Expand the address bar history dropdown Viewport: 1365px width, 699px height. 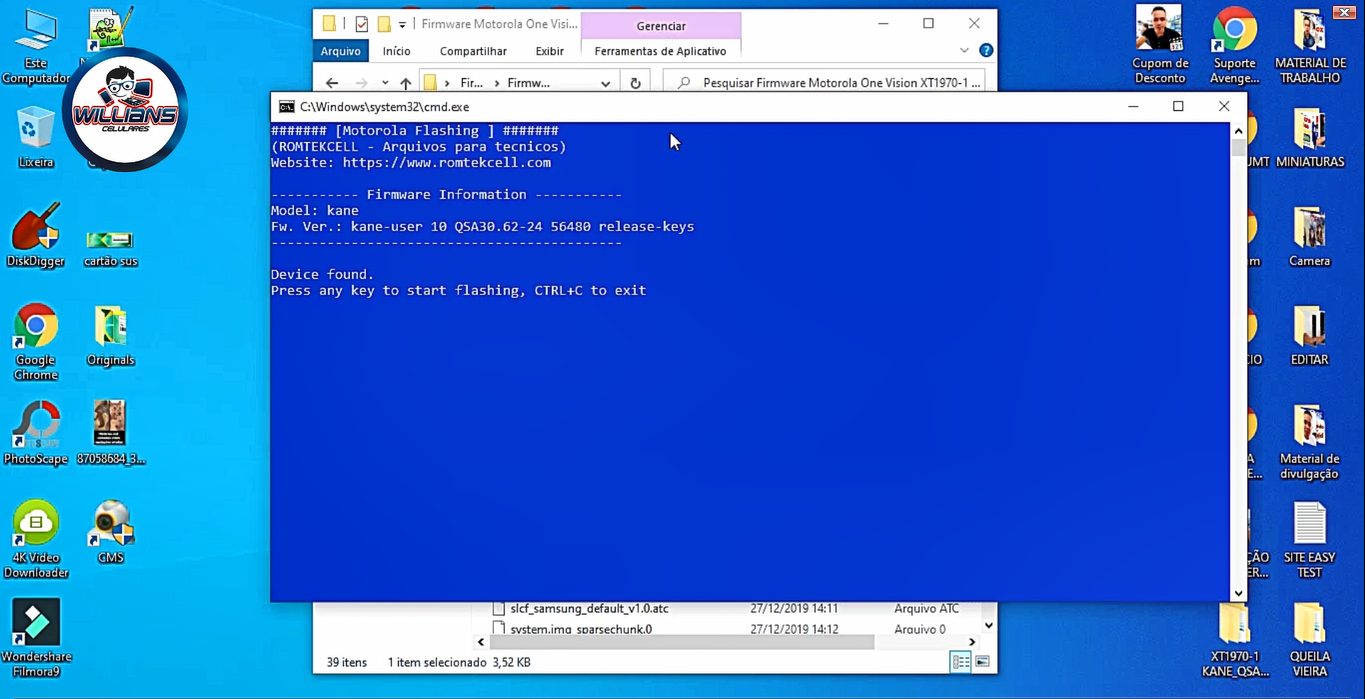[605, 83]
